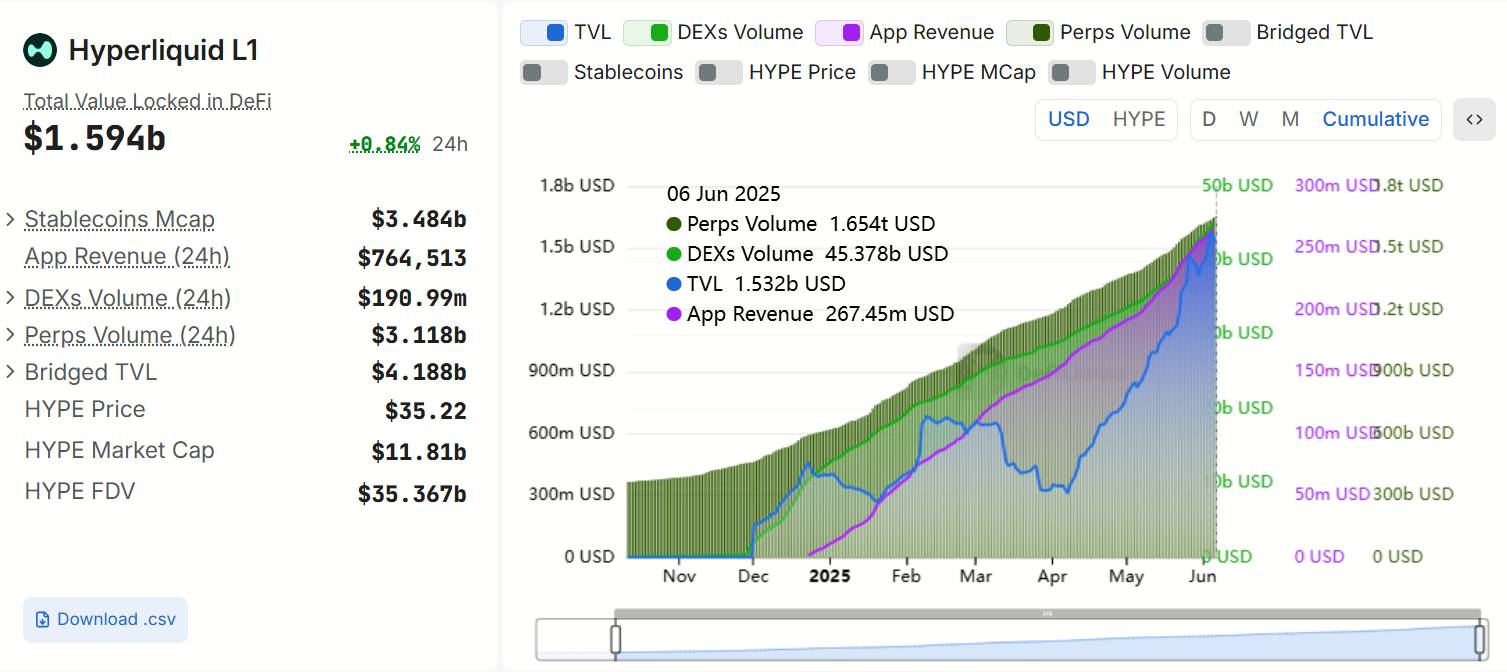1507x672 pixels.
Task: Enable the HYPE MCap chart series
Action: (892, 73)
